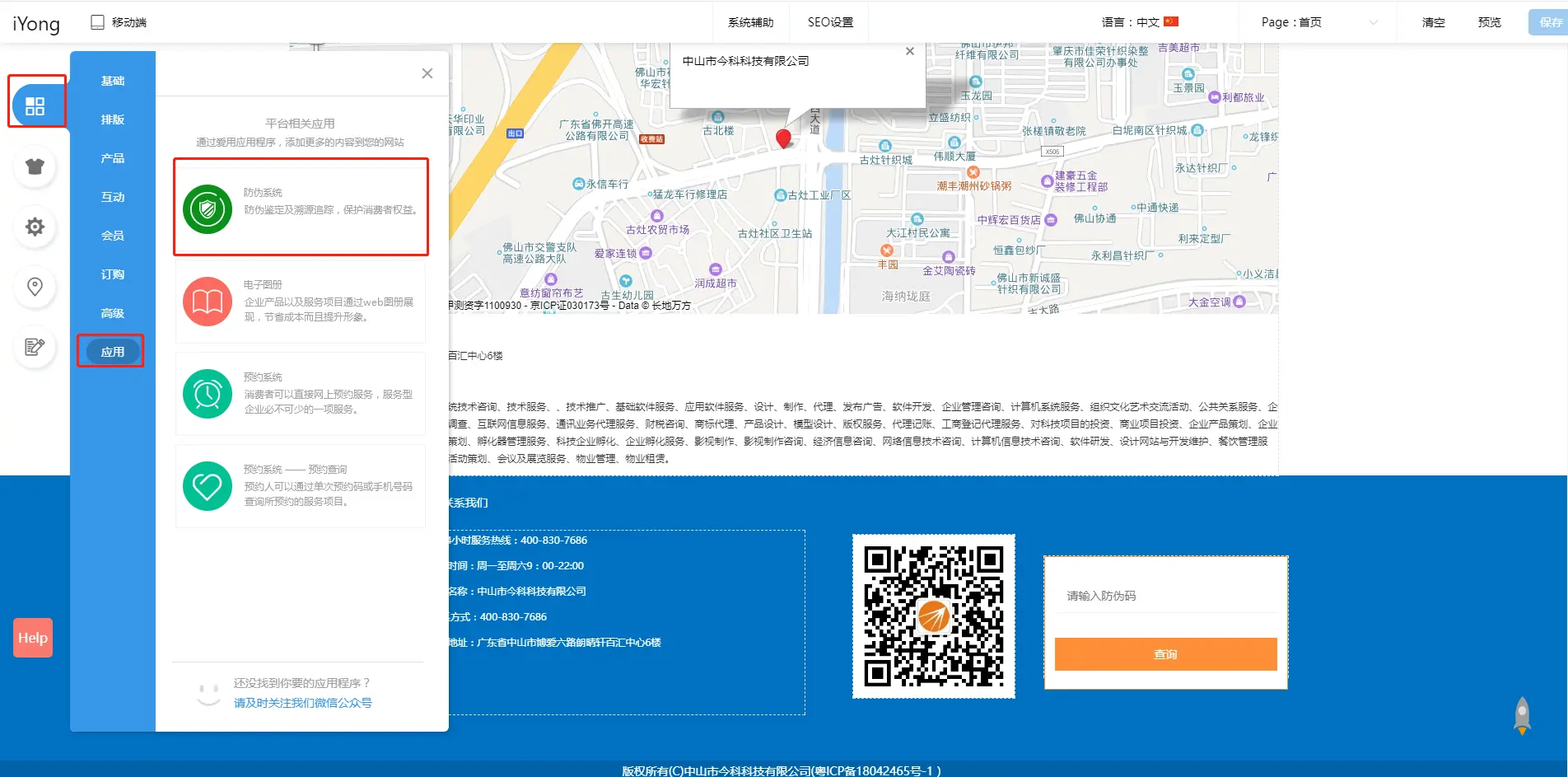This screenshot has height=777, width=1568.
Task: Click the modules grid icon in sidebar
Action: (35, 106)
